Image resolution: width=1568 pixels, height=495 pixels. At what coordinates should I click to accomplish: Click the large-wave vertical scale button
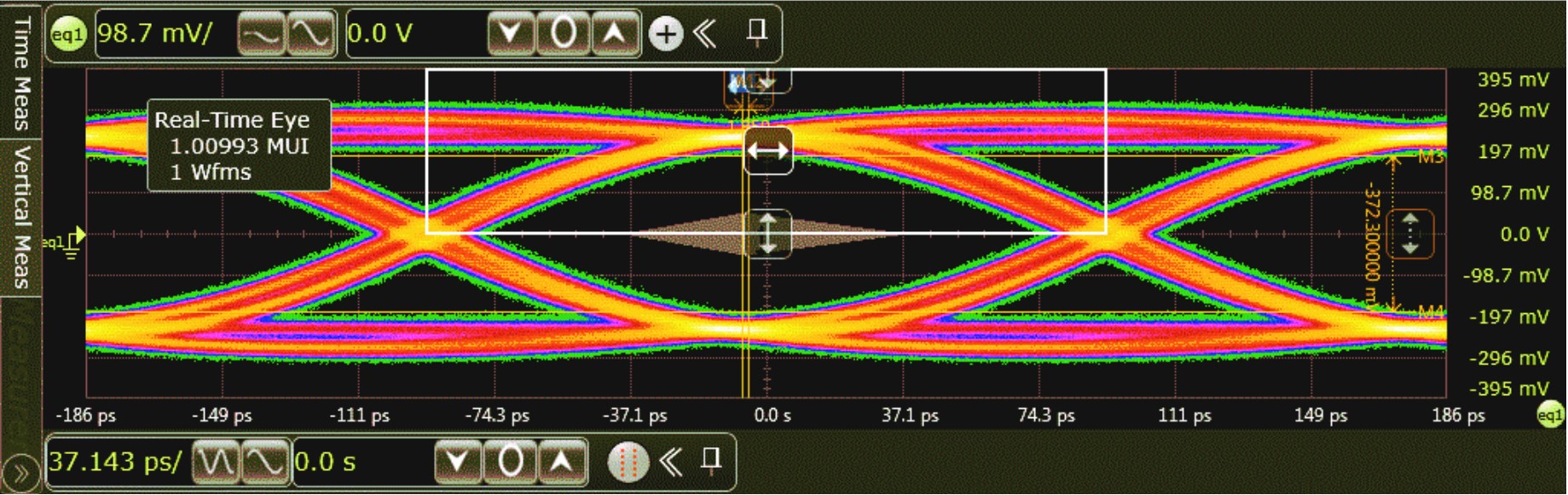(310, 34)
